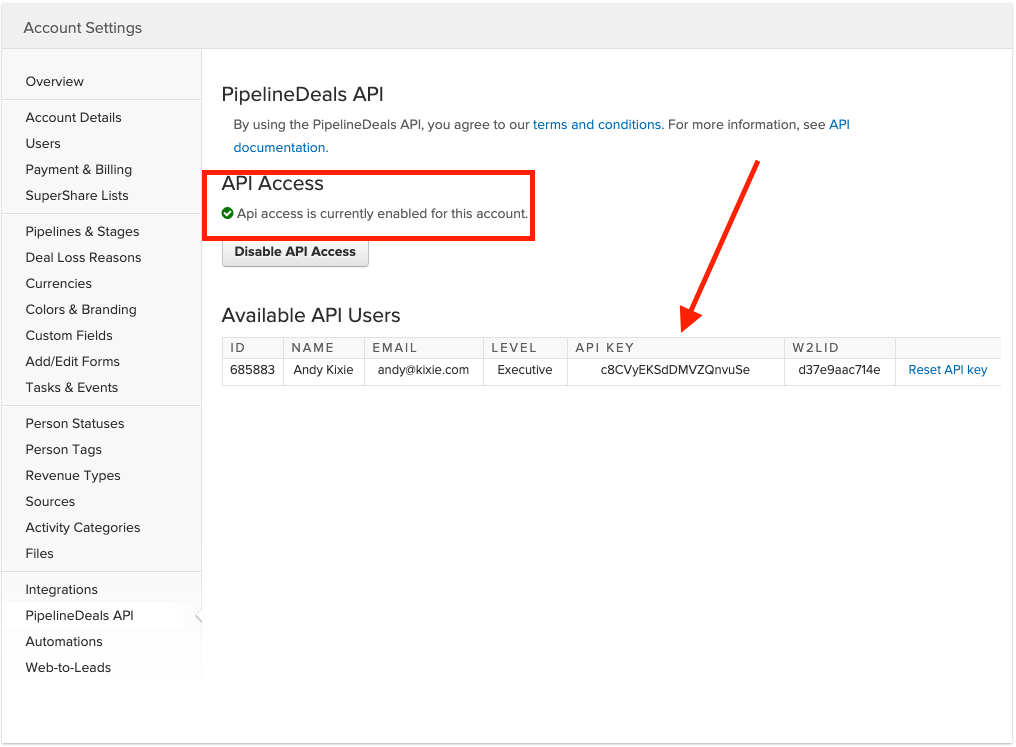Click the green API enabled checkmark icon
Screen dimensions: 1016x747
coord(227,213)
